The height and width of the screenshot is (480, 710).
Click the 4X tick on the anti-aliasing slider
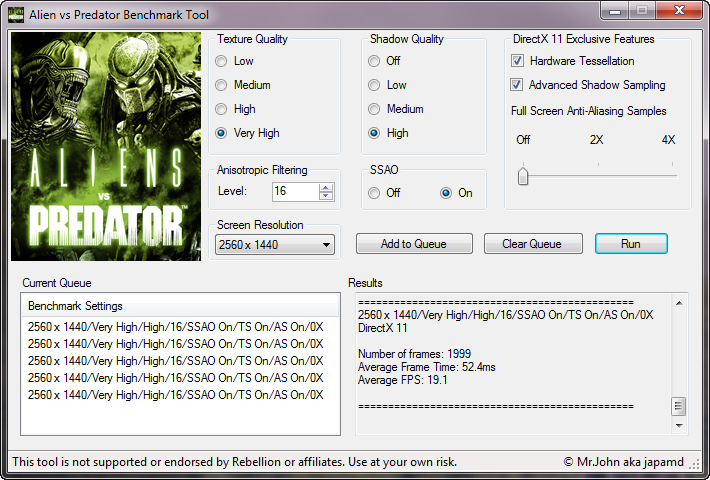click(672, 165)
